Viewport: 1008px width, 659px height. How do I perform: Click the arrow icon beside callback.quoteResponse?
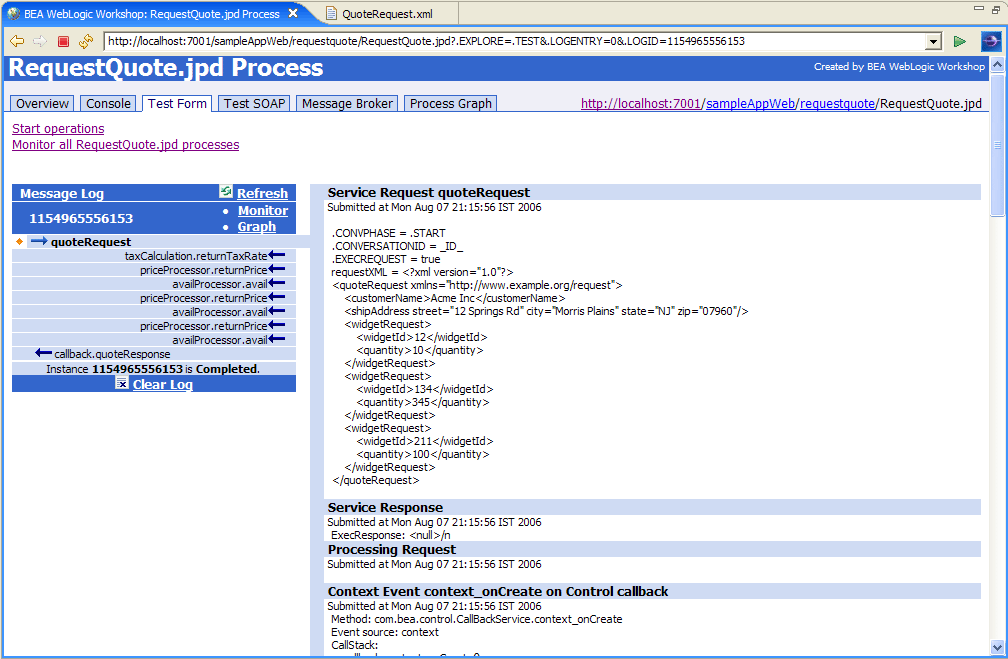point(44,353)
